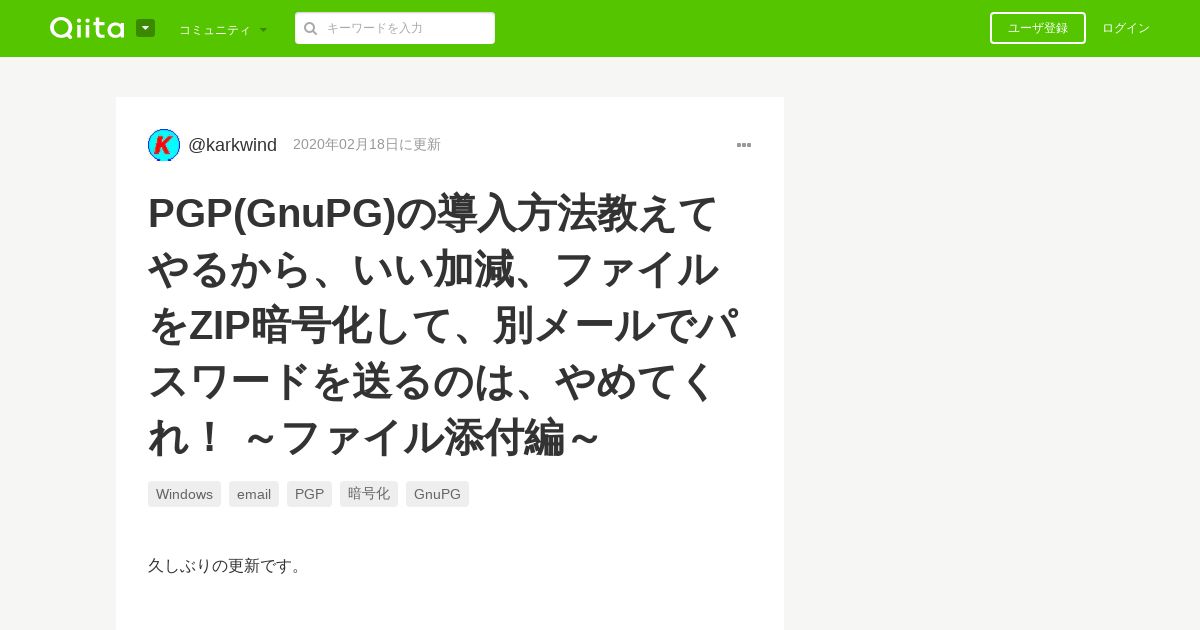The height and width of the screenshot is (630, 1200).
Task: Open the three-dot article options menu
Action: 744,145
